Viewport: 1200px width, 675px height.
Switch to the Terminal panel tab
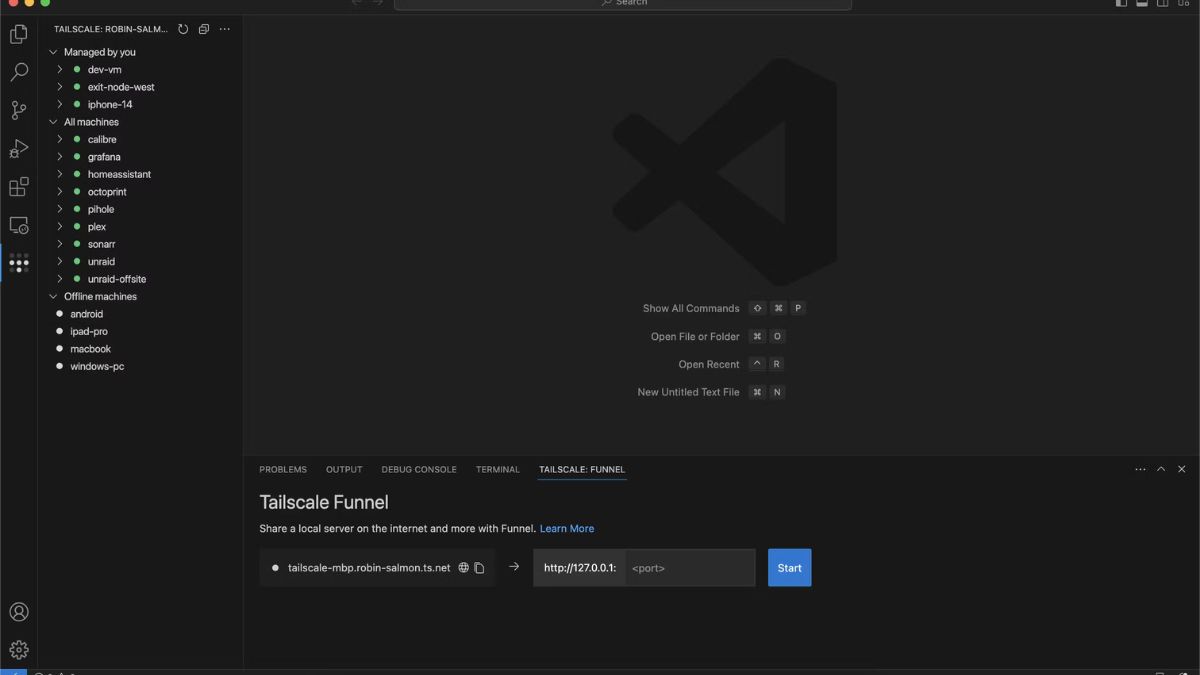498,469
